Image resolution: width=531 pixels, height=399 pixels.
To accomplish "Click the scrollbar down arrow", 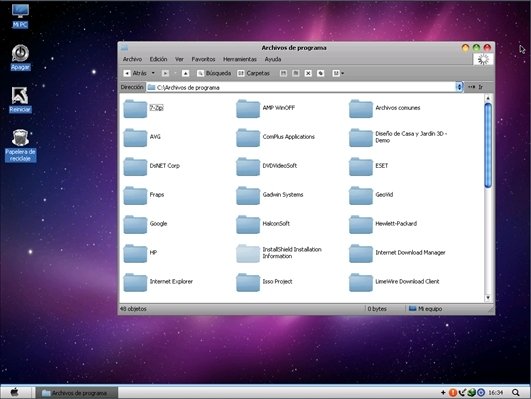I will click(x=488, y=298).
